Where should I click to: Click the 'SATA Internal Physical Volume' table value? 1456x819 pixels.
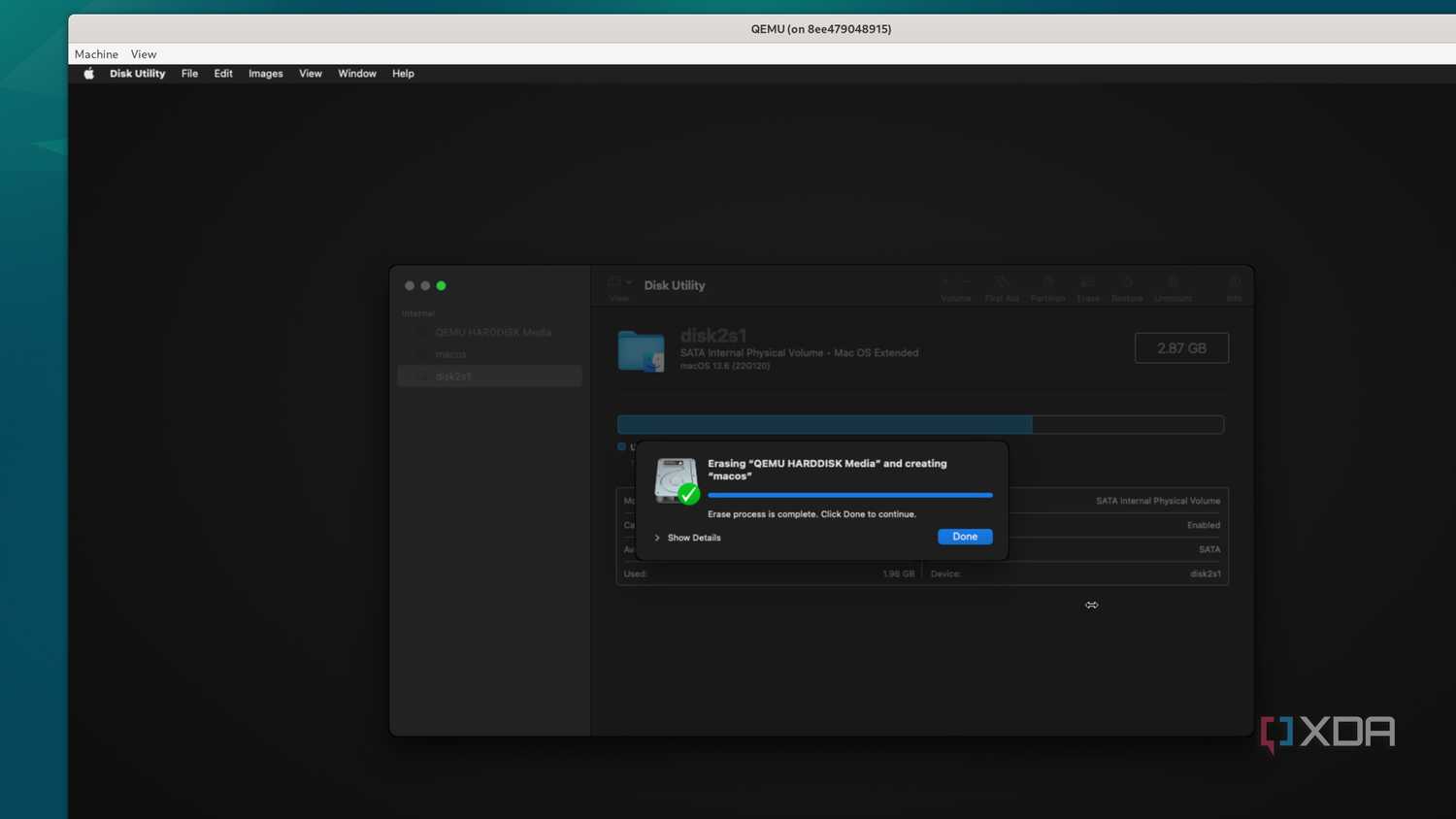(1158, 501)
